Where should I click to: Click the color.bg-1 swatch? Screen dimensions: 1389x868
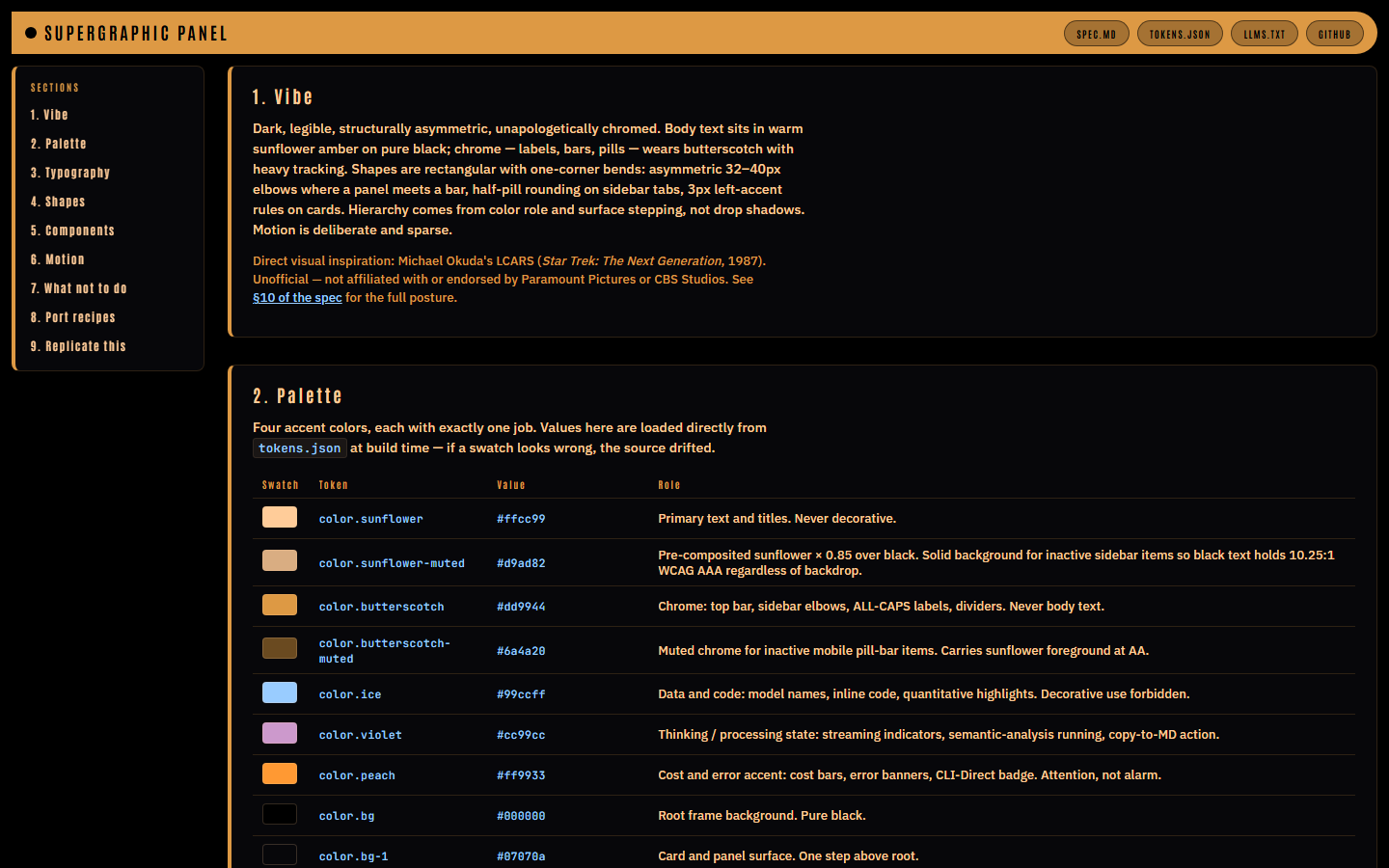[280, 854]
